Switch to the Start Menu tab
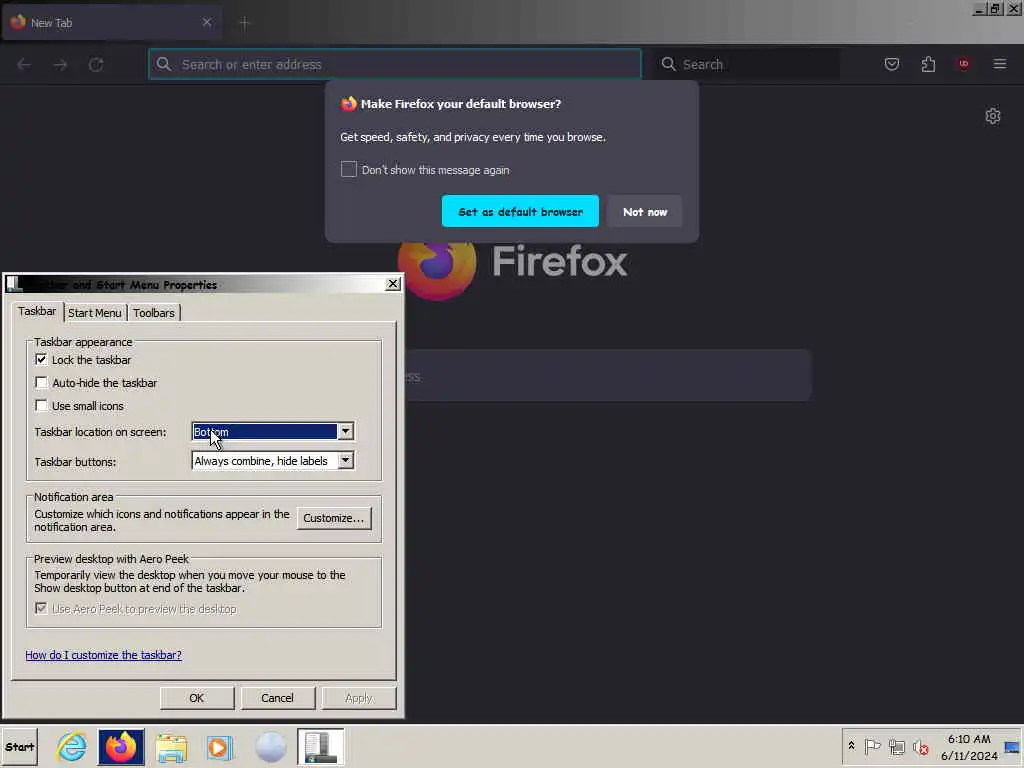 tap(95, 313)
